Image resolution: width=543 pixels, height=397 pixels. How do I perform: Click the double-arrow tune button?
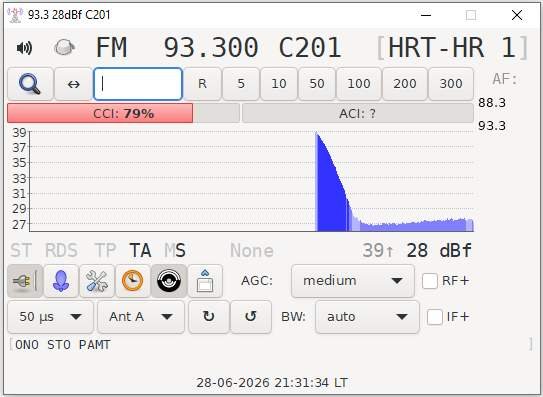73,84
